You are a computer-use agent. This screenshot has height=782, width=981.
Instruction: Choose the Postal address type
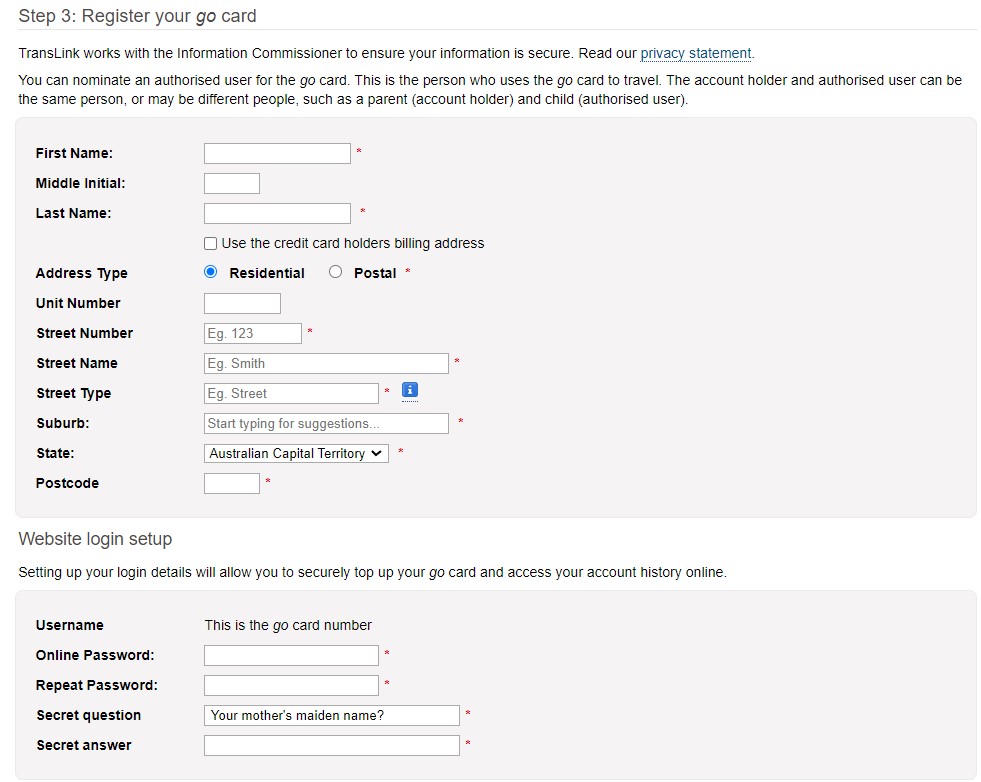coord(335,272)
